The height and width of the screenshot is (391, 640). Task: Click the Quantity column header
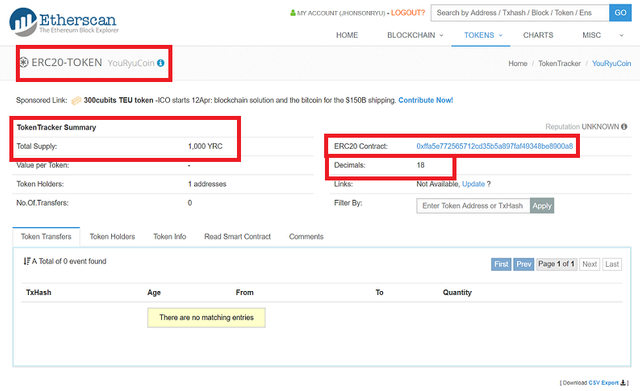tap(457, 293)
